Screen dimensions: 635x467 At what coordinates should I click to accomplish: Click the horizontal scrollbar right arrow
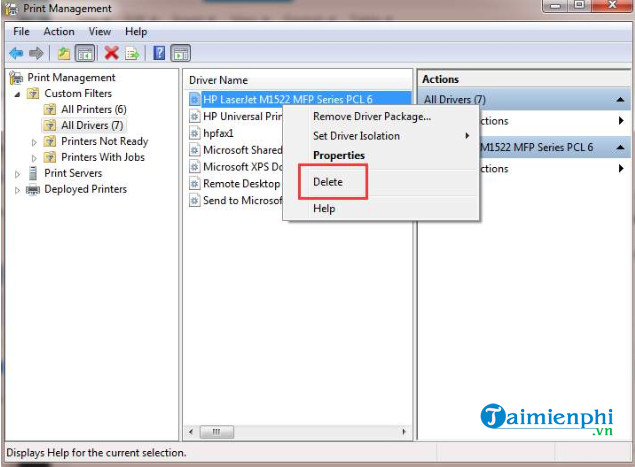tap(404, 432)
